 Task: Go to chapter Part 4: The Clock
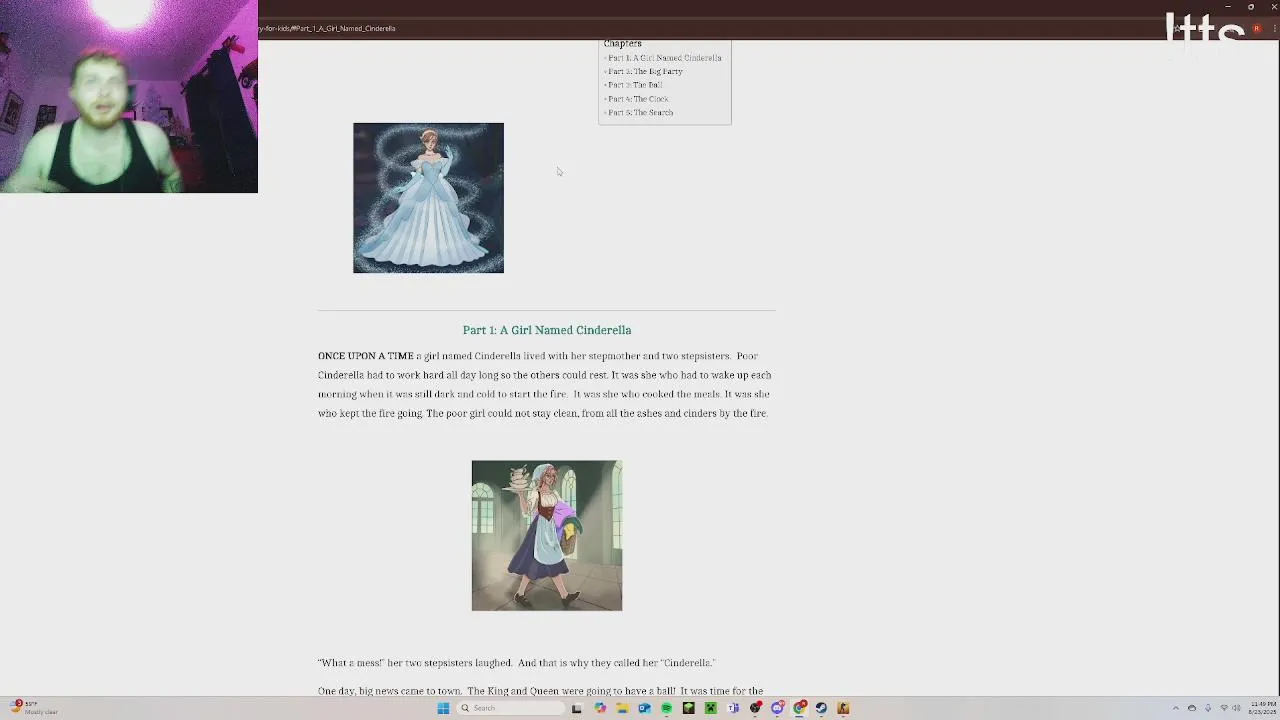(x=638, y=99)
